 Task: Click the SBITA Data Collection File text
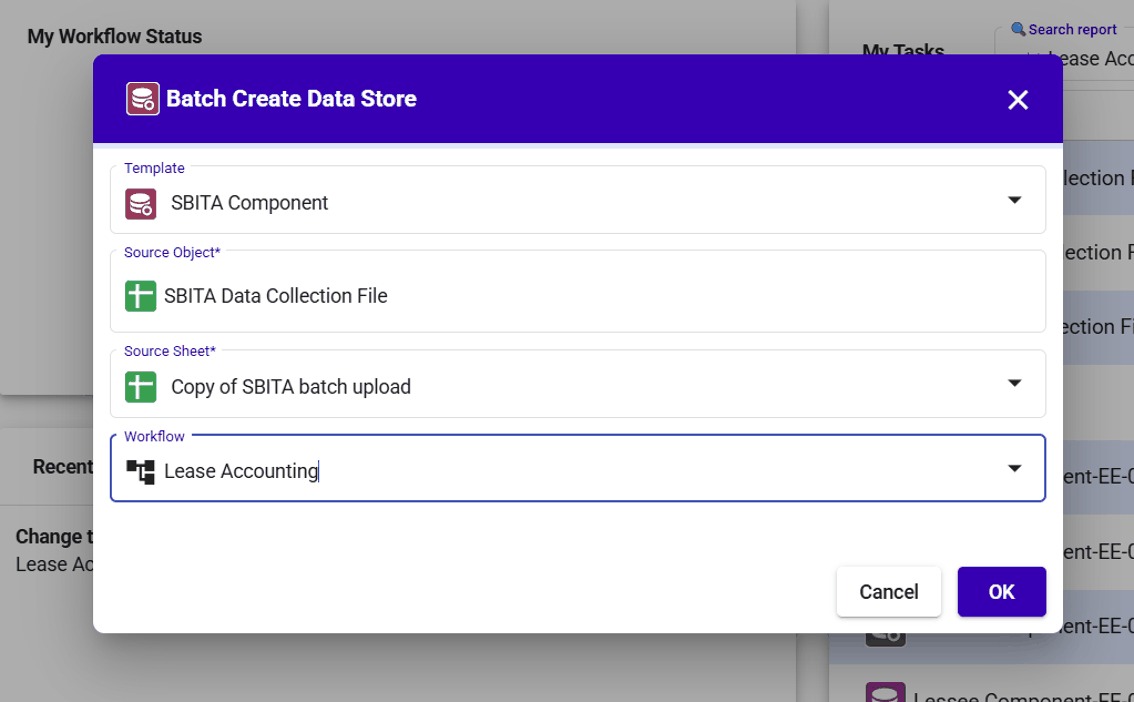point(276,296)
